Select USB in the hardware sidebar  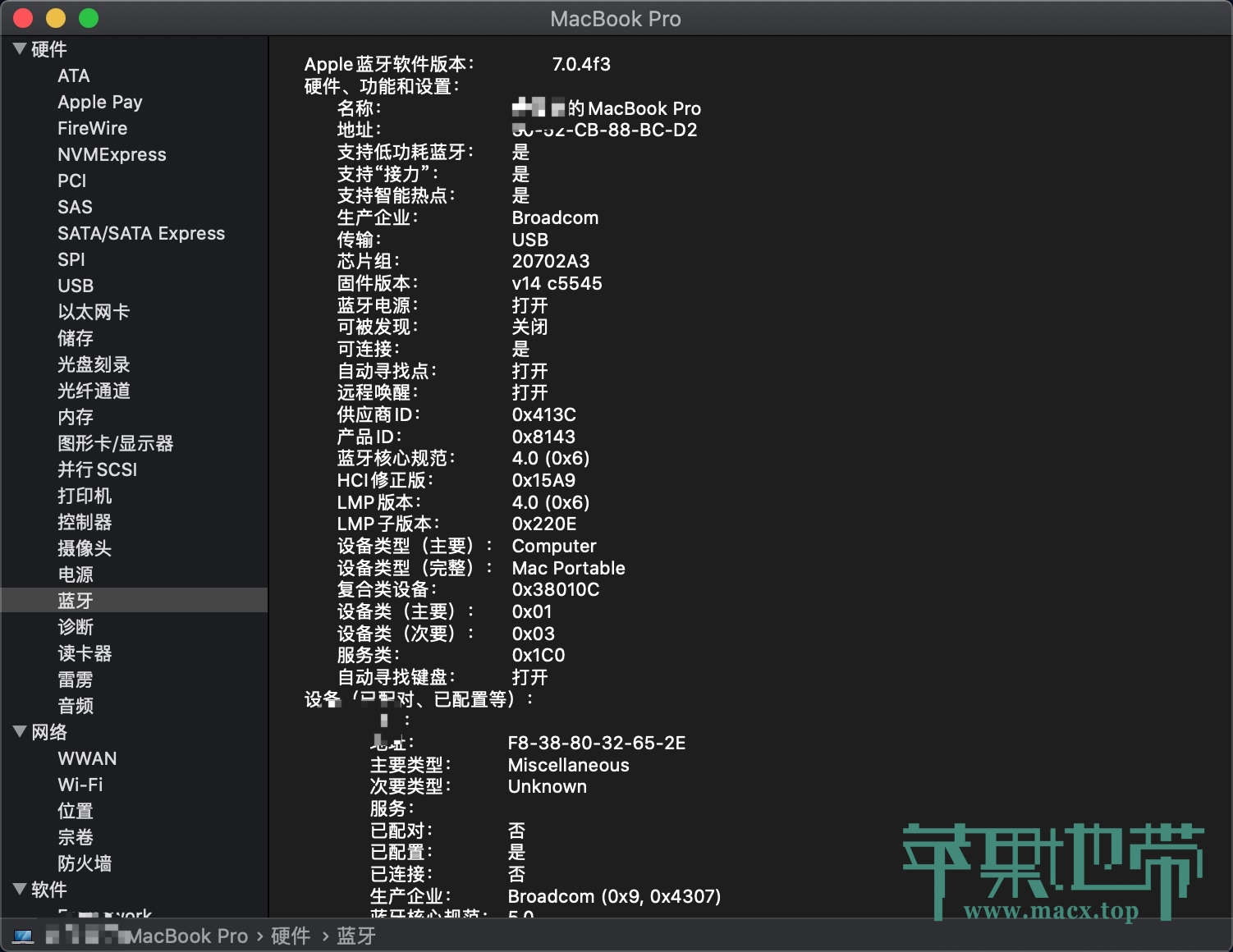pyautogui.click(x=75, y=286)
